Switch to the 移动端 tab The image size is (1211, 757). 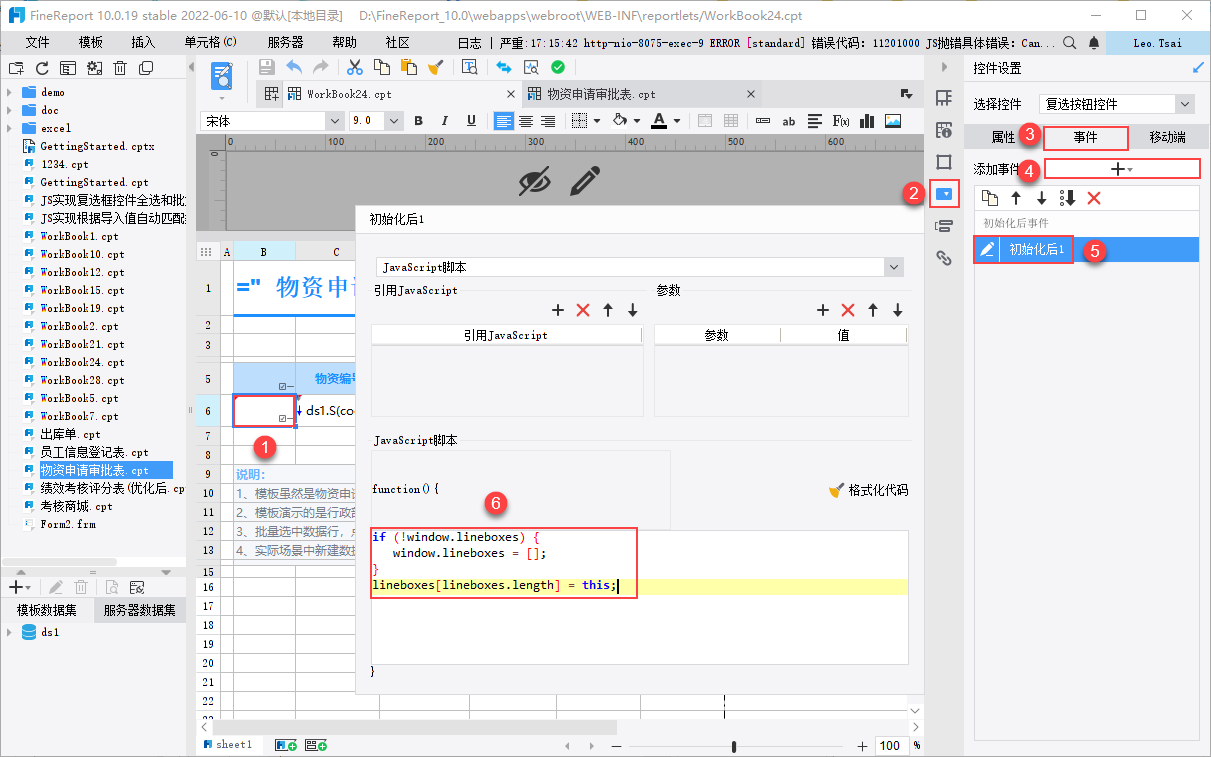(1167, 137)
